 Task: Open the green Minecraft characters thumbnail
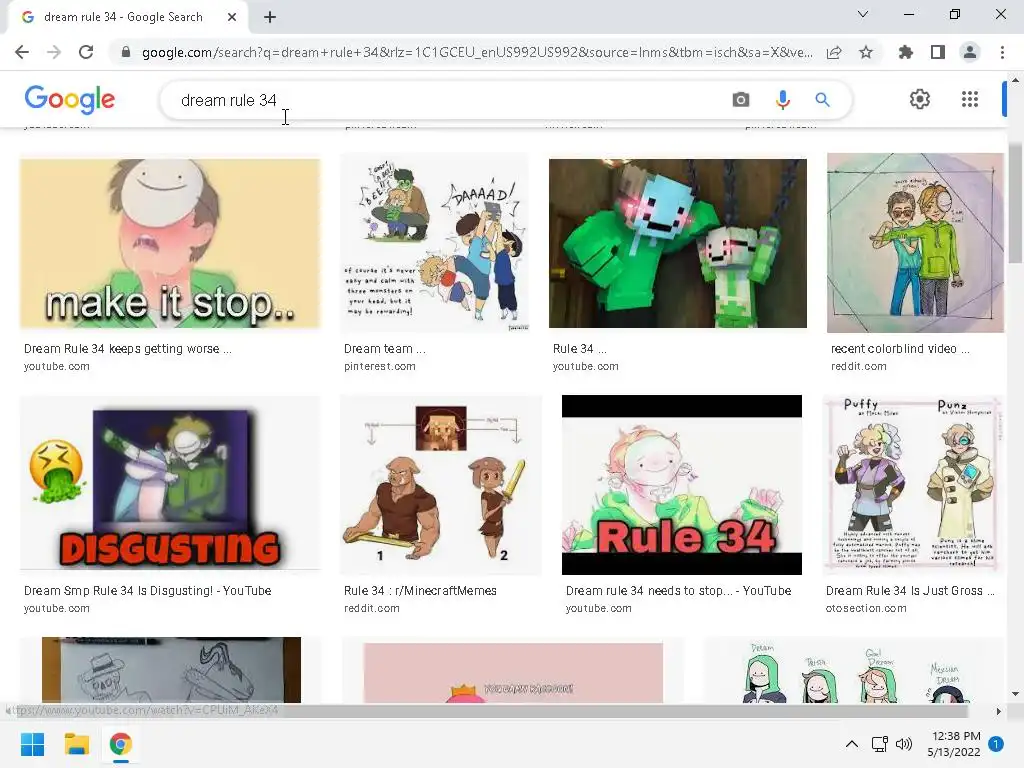point(677,243)
